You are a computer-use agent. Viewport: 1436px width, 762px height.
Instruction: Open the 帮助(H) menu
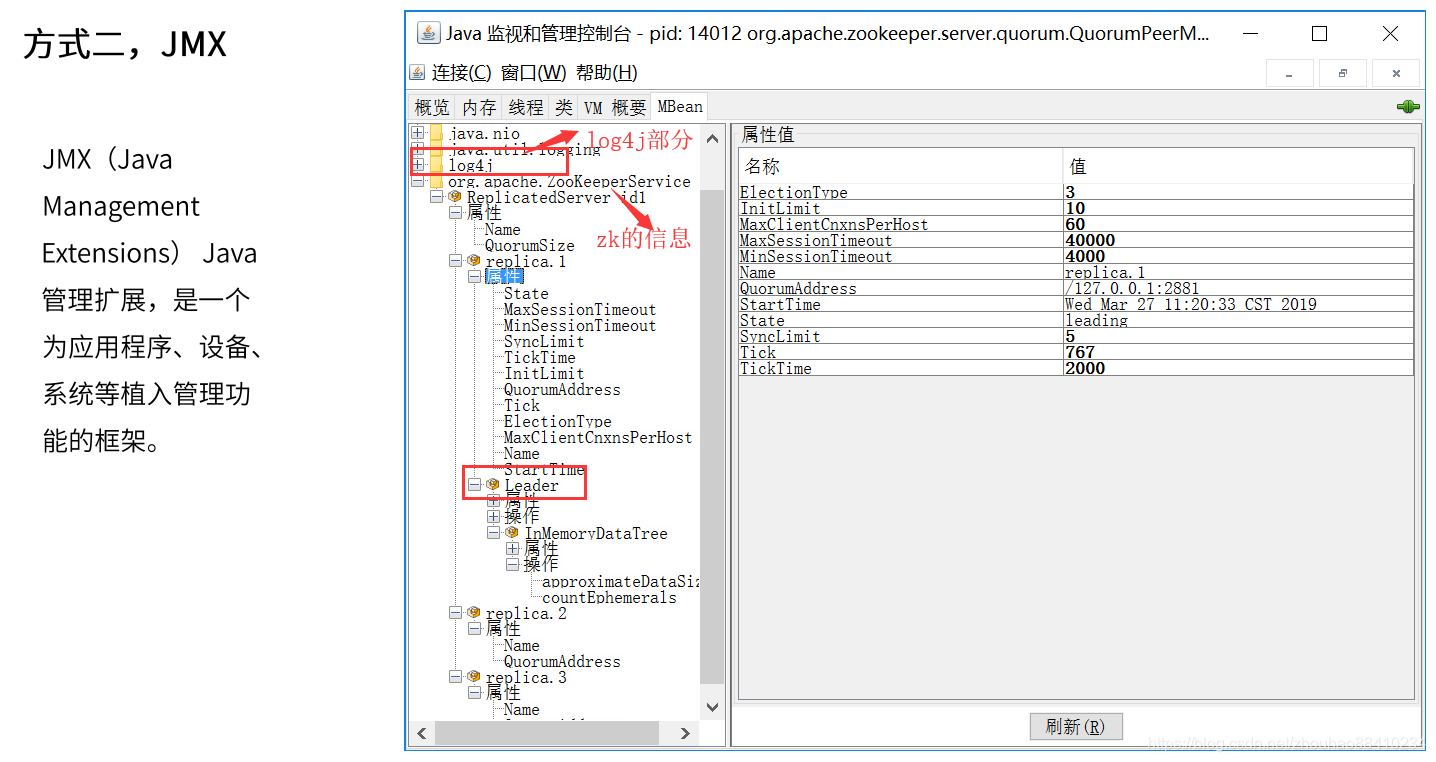[606, 73]
